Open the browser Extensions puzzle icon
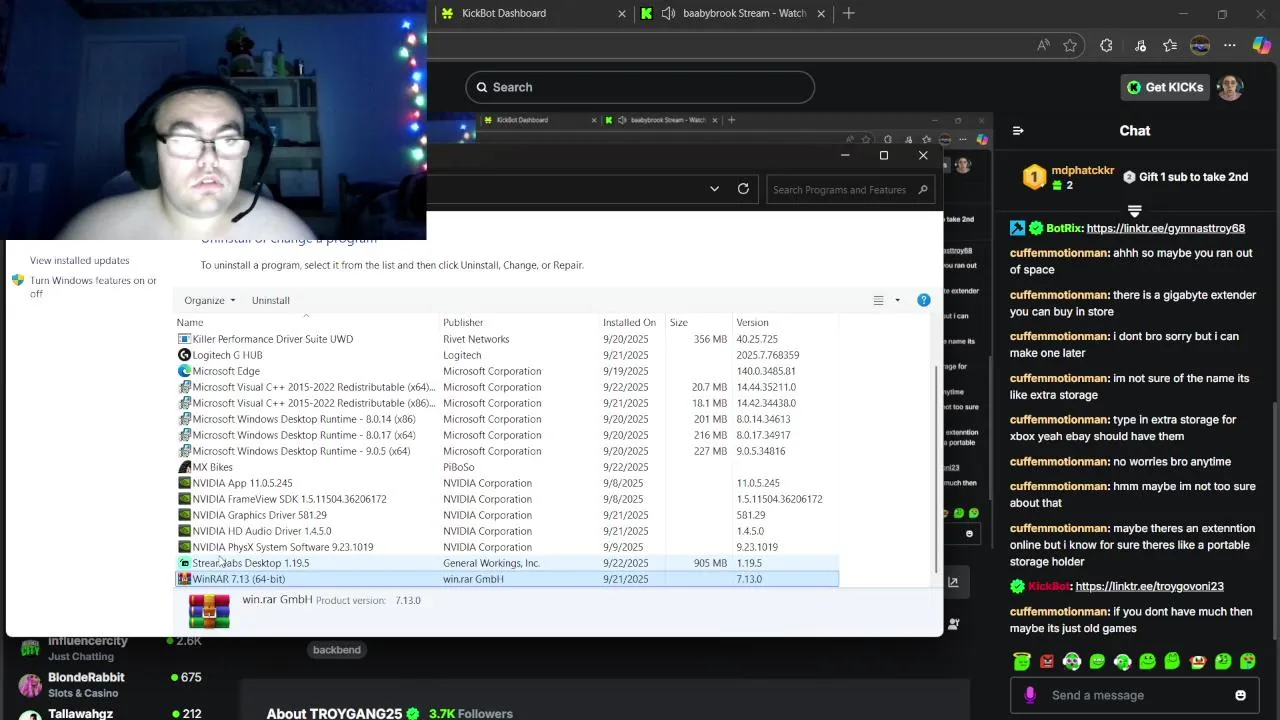Screen dimensions: 1280x720 (1106, 45)
